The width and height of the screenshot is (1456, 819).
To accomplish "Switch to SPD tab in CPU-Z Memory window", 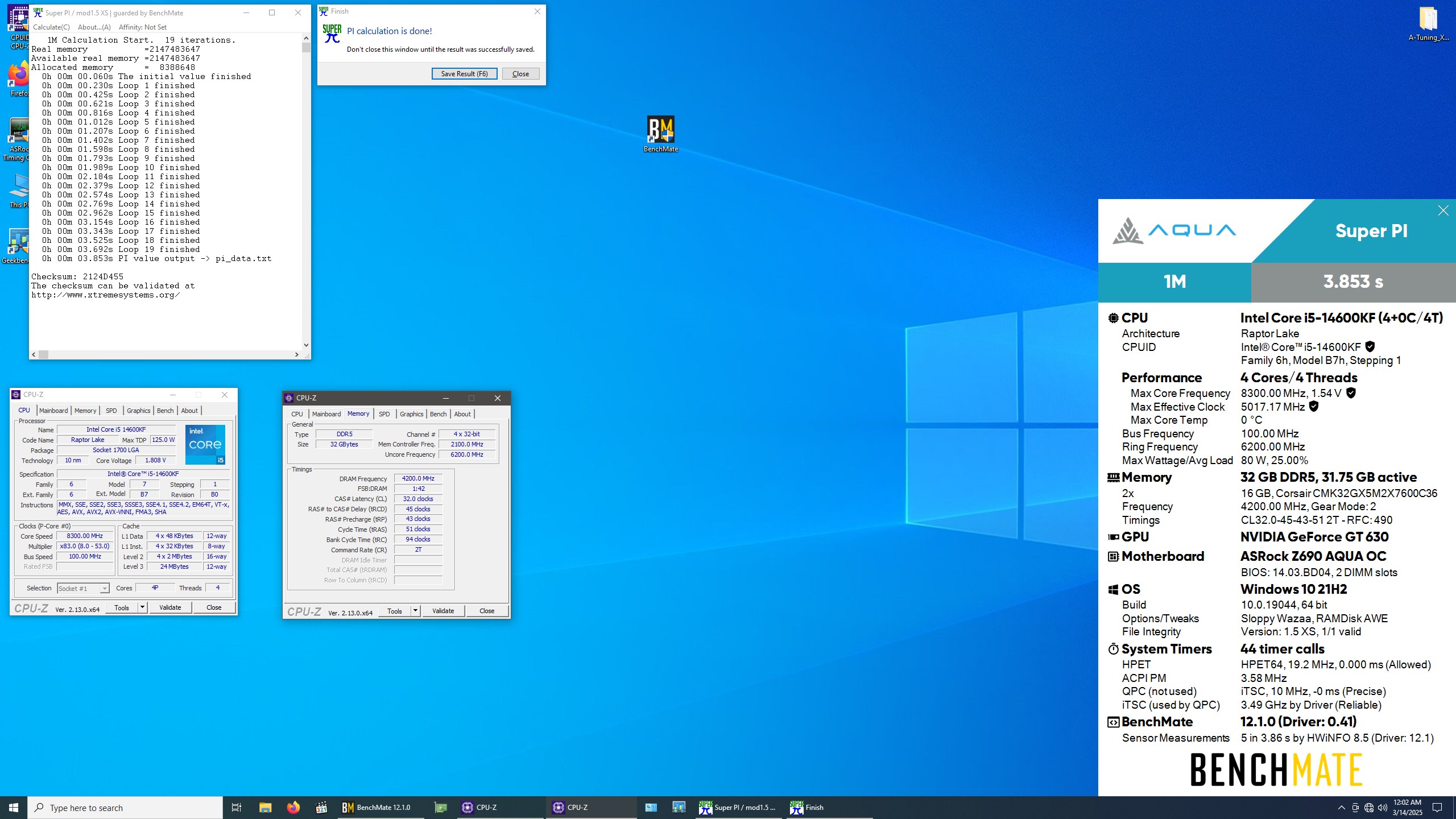I will point(384,414).
